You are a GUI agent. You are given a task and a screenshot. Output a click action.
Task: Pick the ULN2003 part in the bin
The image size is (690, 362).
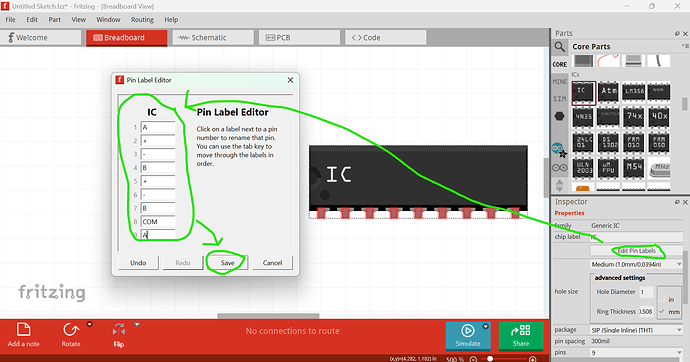[584, 168]
